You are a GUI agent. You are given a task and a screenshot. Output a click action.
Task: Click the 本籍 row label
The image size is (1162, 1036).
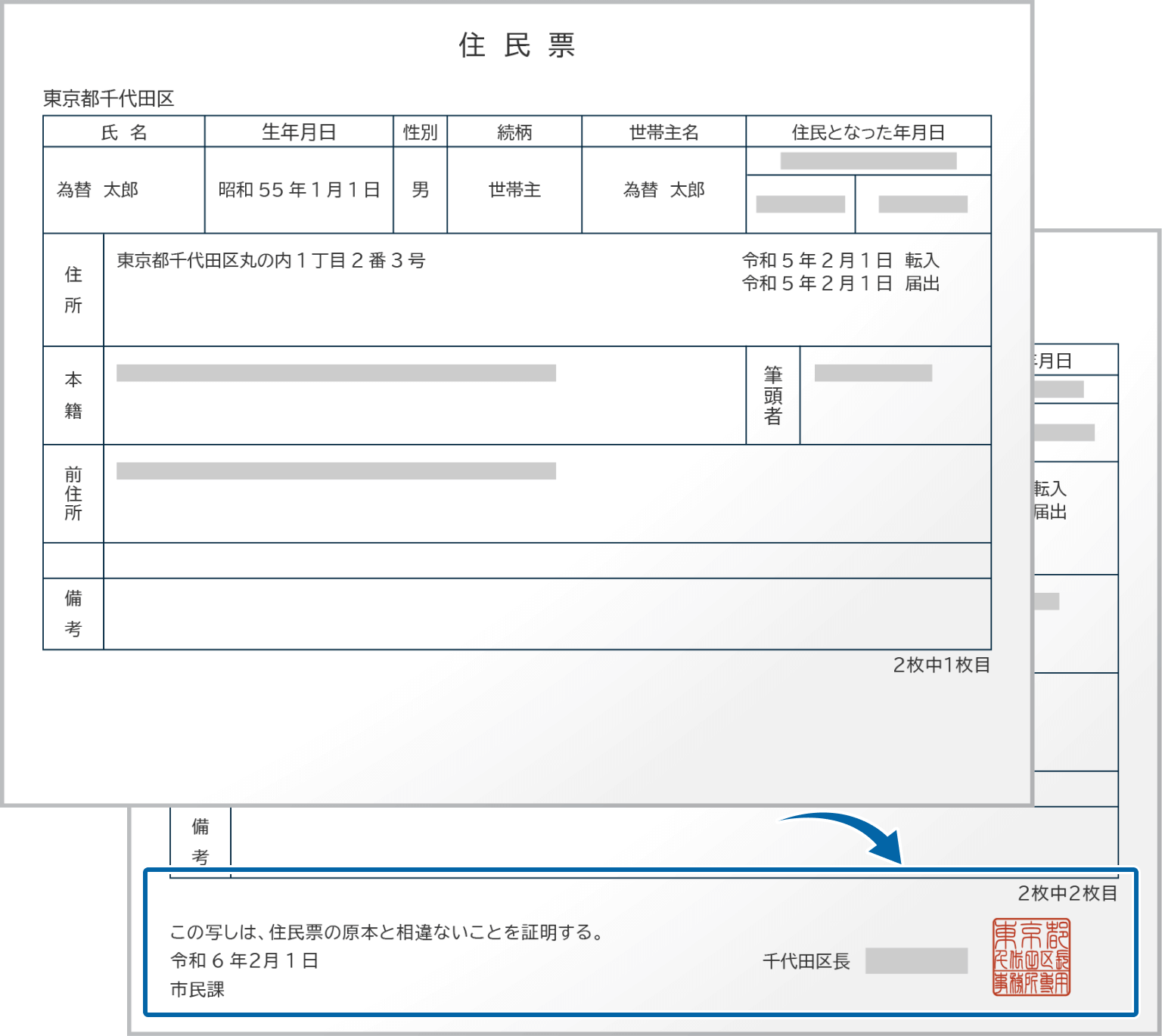[x=73, y=395]
